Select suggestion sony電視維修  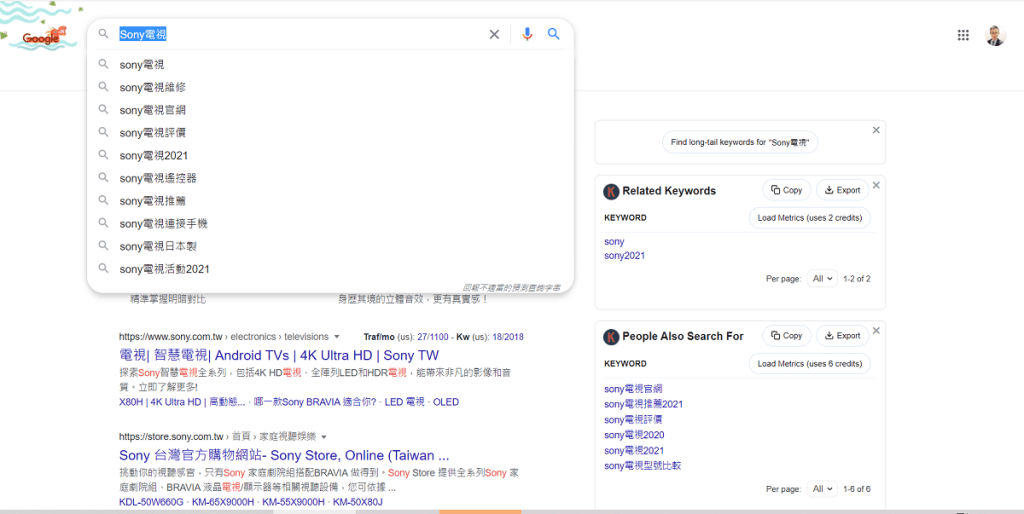click(x=330, y=87)
